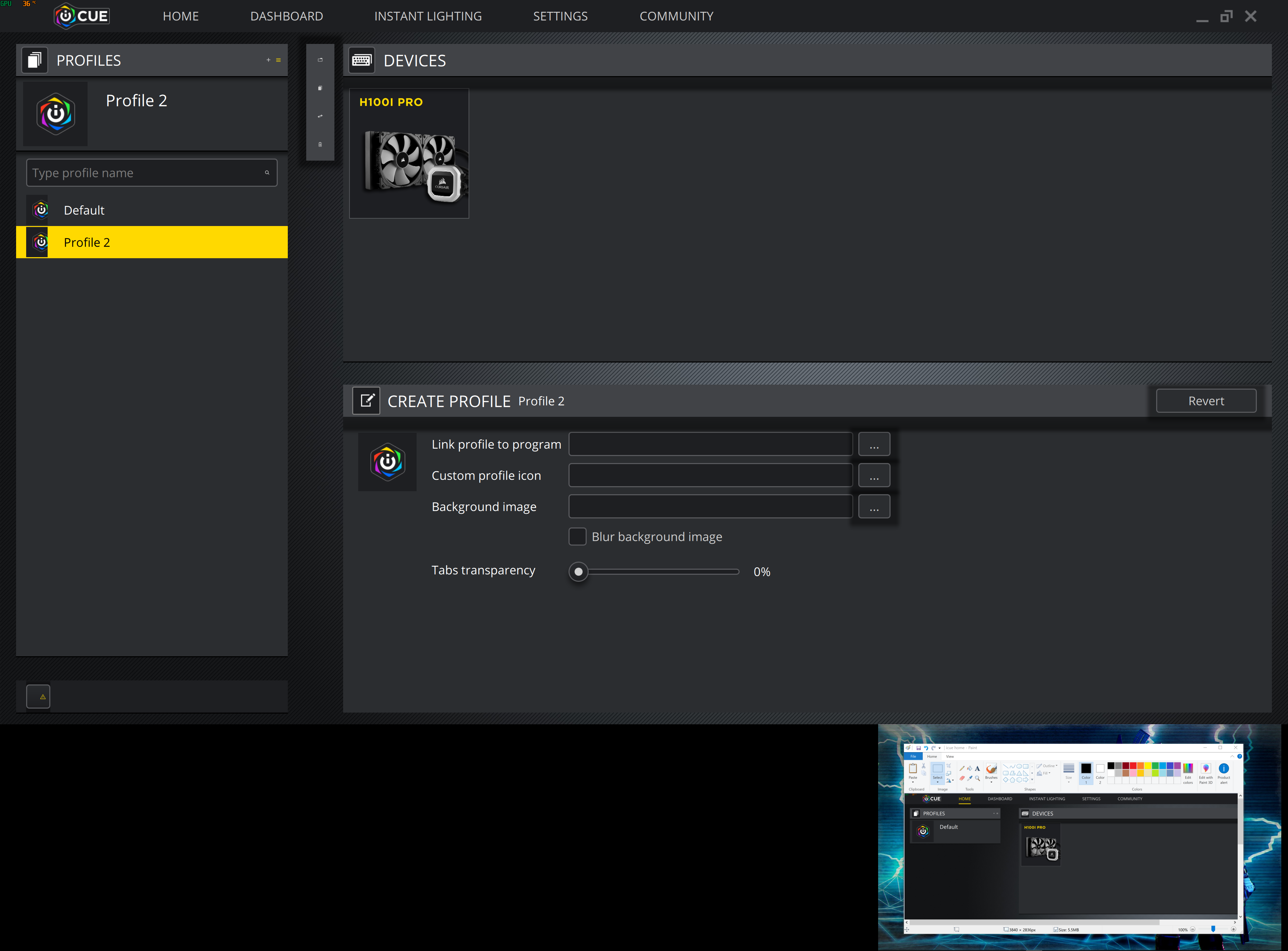The height and width of the screenshot is (951, 1288).
Task: Select the Eraser tool in Paint
Action: 962,778
